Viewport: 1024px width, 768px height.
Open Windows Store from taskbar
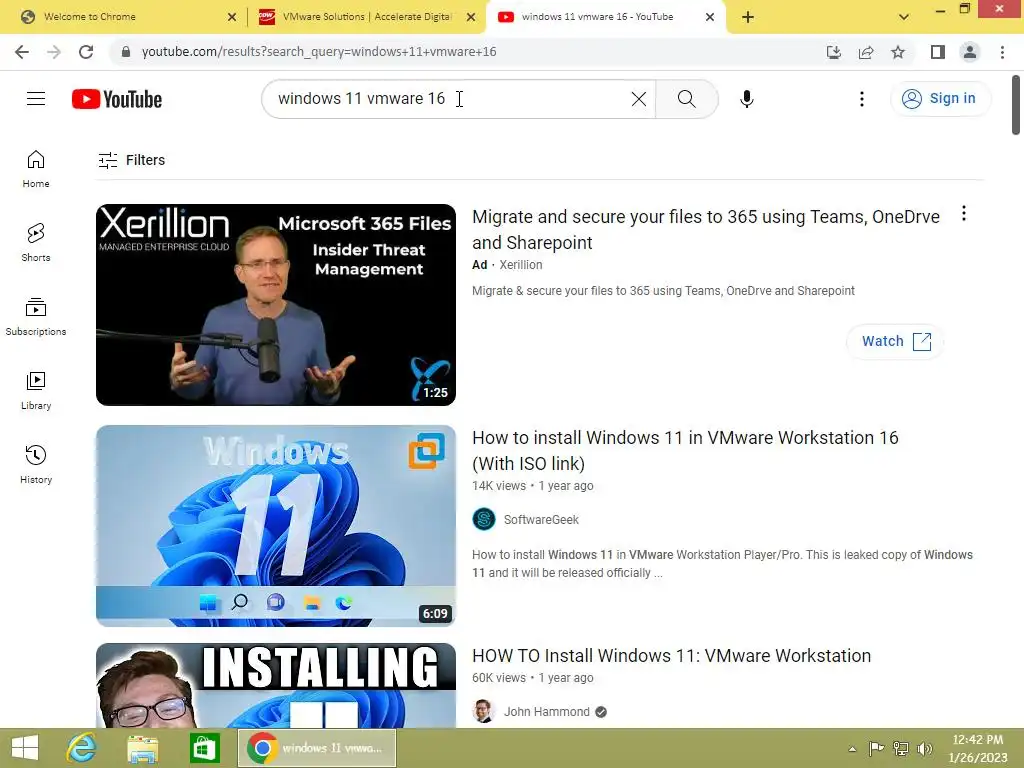pos(204,748)
